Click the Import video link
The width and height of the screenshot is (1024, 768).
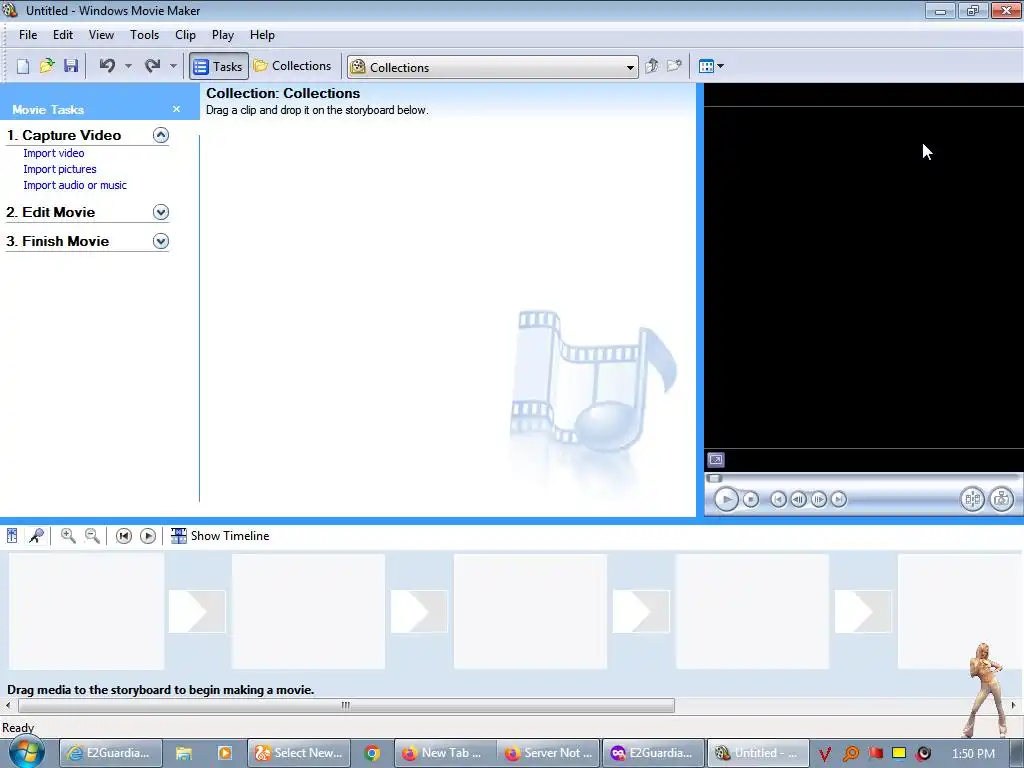[x=54, y=153]
